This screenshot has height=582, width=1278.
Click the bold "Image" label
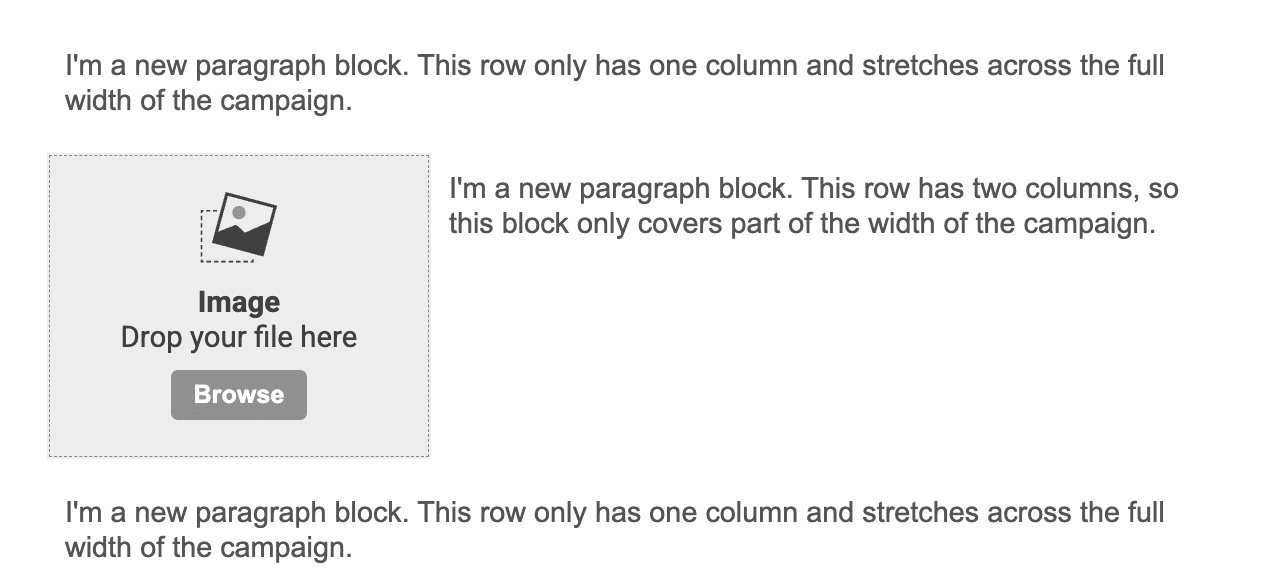click(x=239, y=302)
